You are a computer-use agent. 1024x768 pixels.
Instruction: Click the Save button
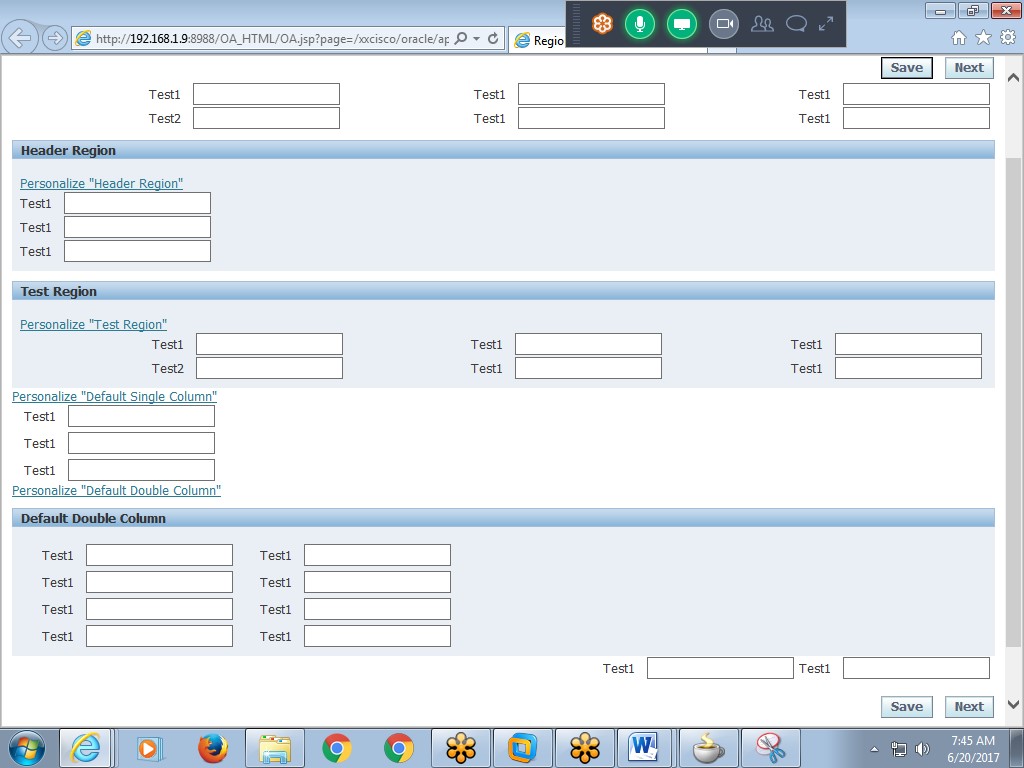click(x=906, y=67)
